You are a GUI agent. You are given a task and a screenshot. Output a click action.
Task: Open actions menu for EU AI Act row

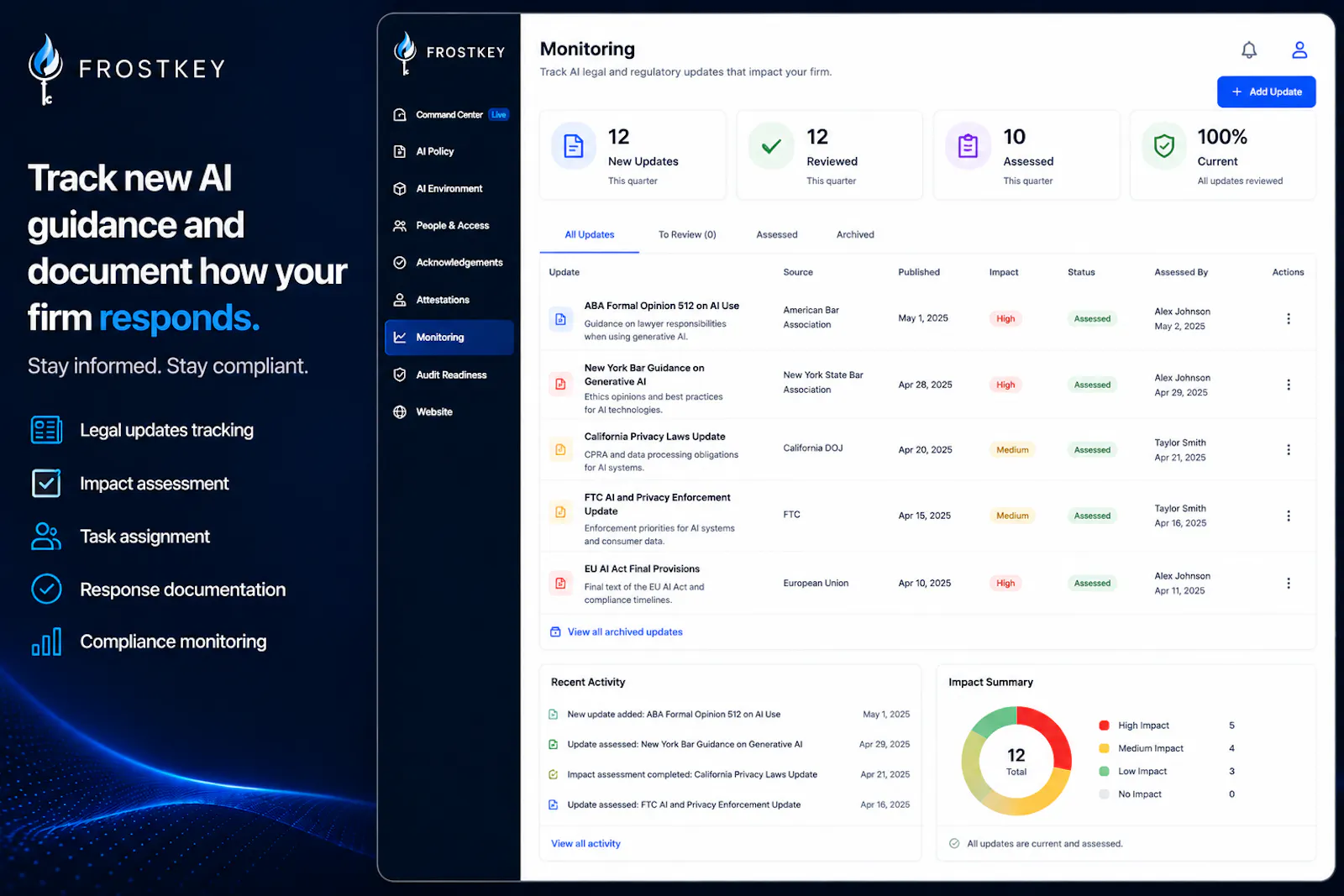click(1288, 583)
